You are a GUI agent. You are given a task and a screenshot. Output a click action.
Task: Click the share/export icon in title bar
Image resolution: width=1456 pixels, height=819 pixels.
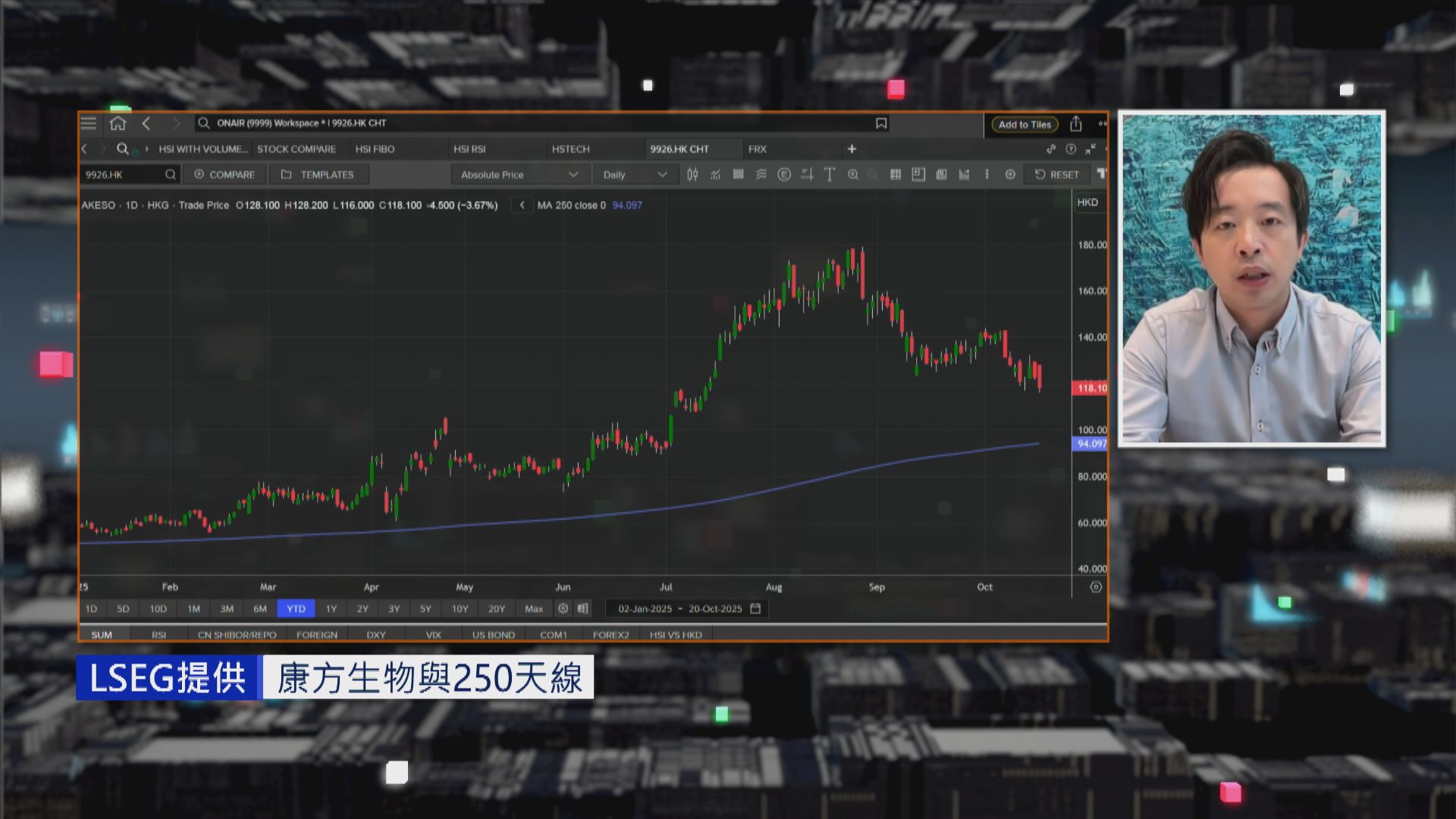(1076, 123)
